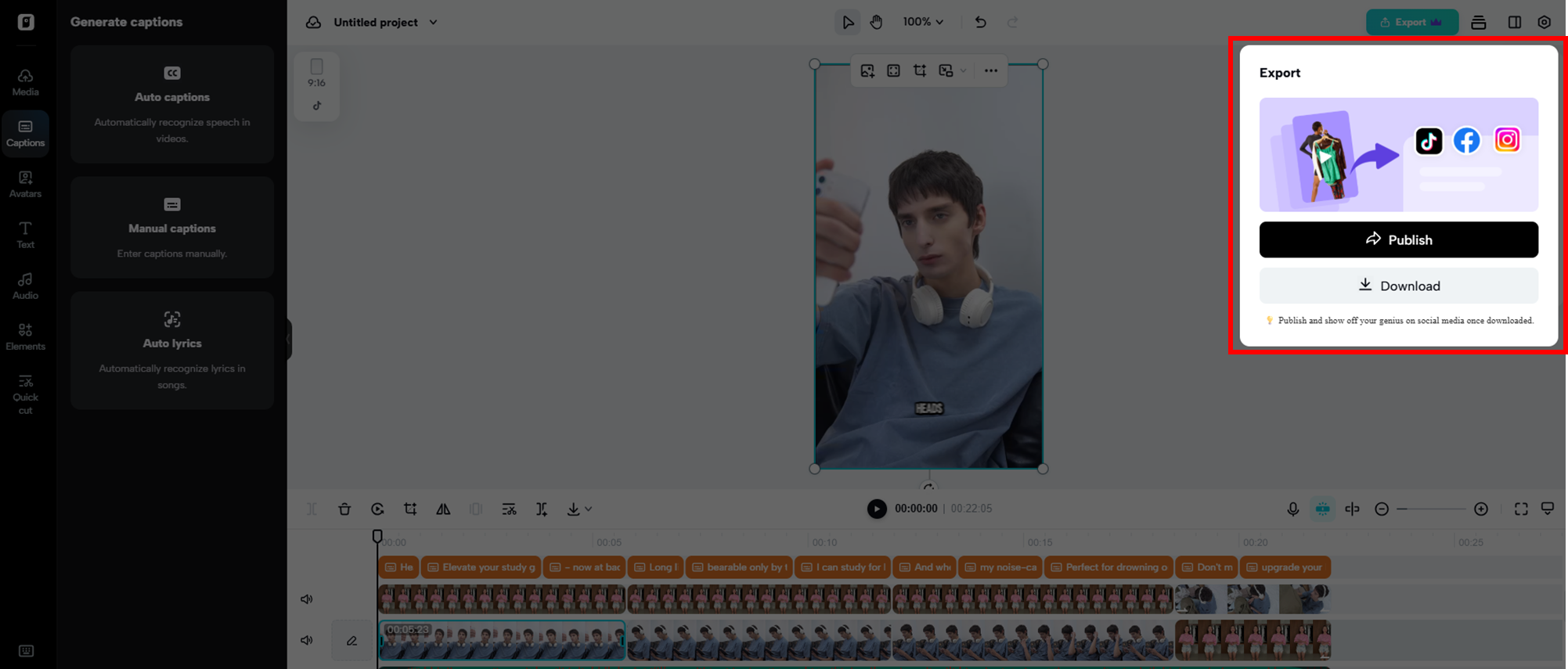
Task: Click the timeline playhead marker at start
Action: pyautogui.click(x=377, y=536)
